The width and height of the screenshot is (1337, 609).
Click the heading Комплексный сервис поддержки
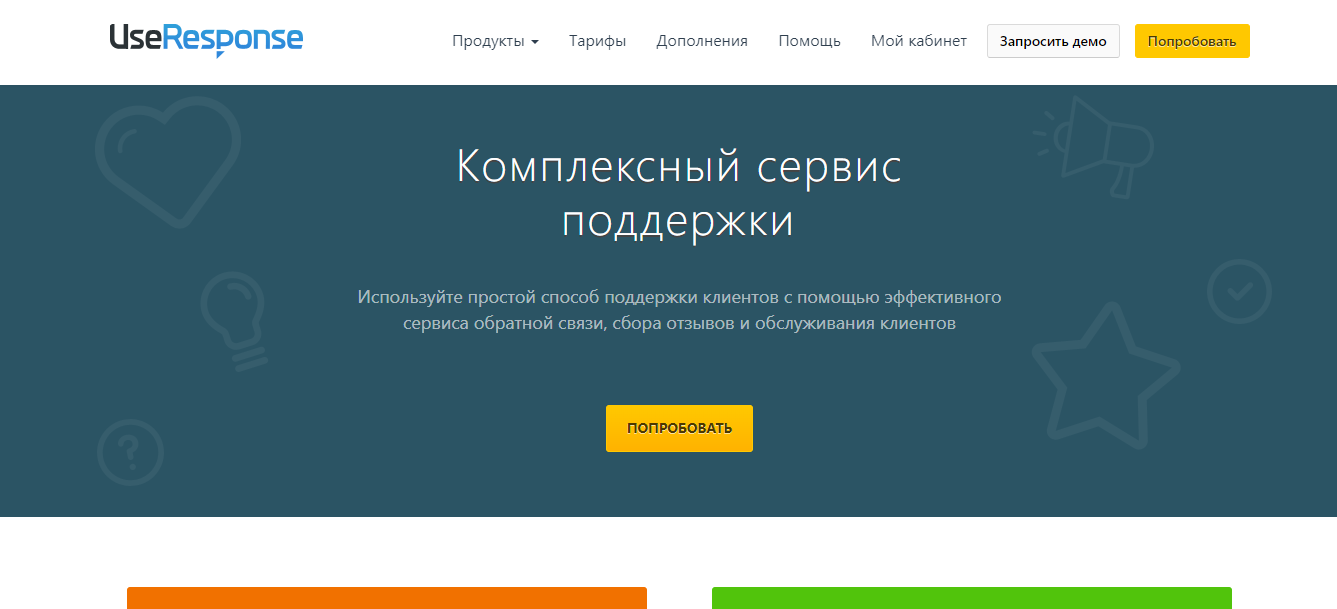(x=679, y=194)
